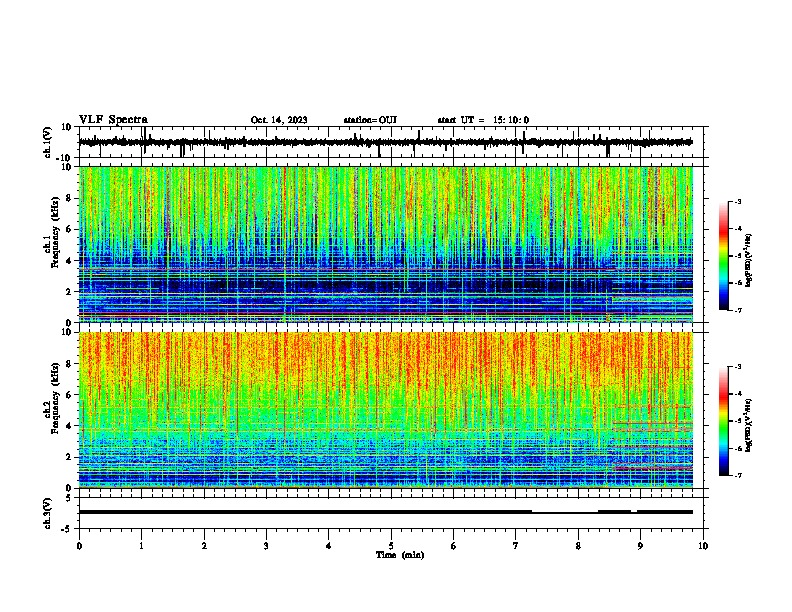Click ch.1 color scale '-3' label
Screen dimensions: 792x612
[737, 202]
